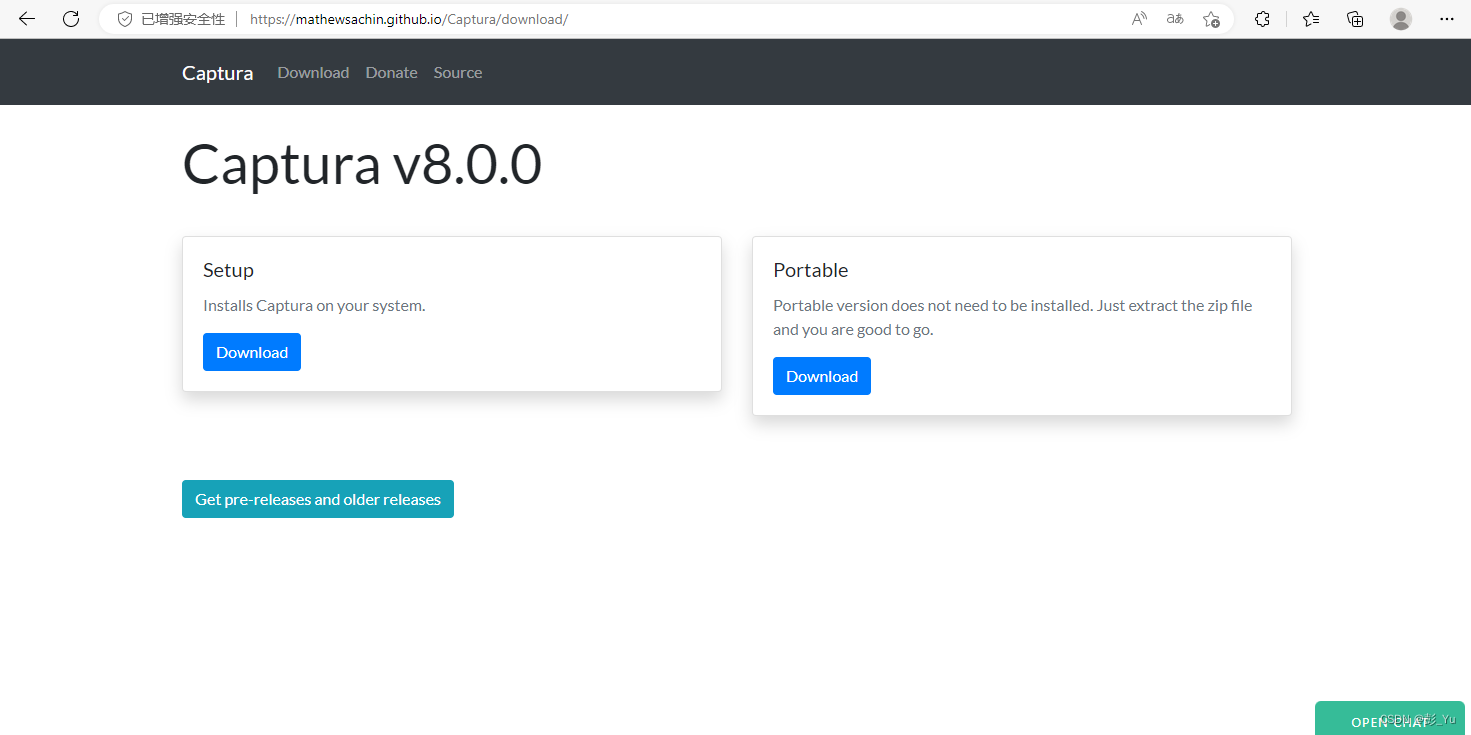Screen dimensions: 1471x735
Task: Download the Portable zip version
Action: pyautogui.click(x=822, y=376)
